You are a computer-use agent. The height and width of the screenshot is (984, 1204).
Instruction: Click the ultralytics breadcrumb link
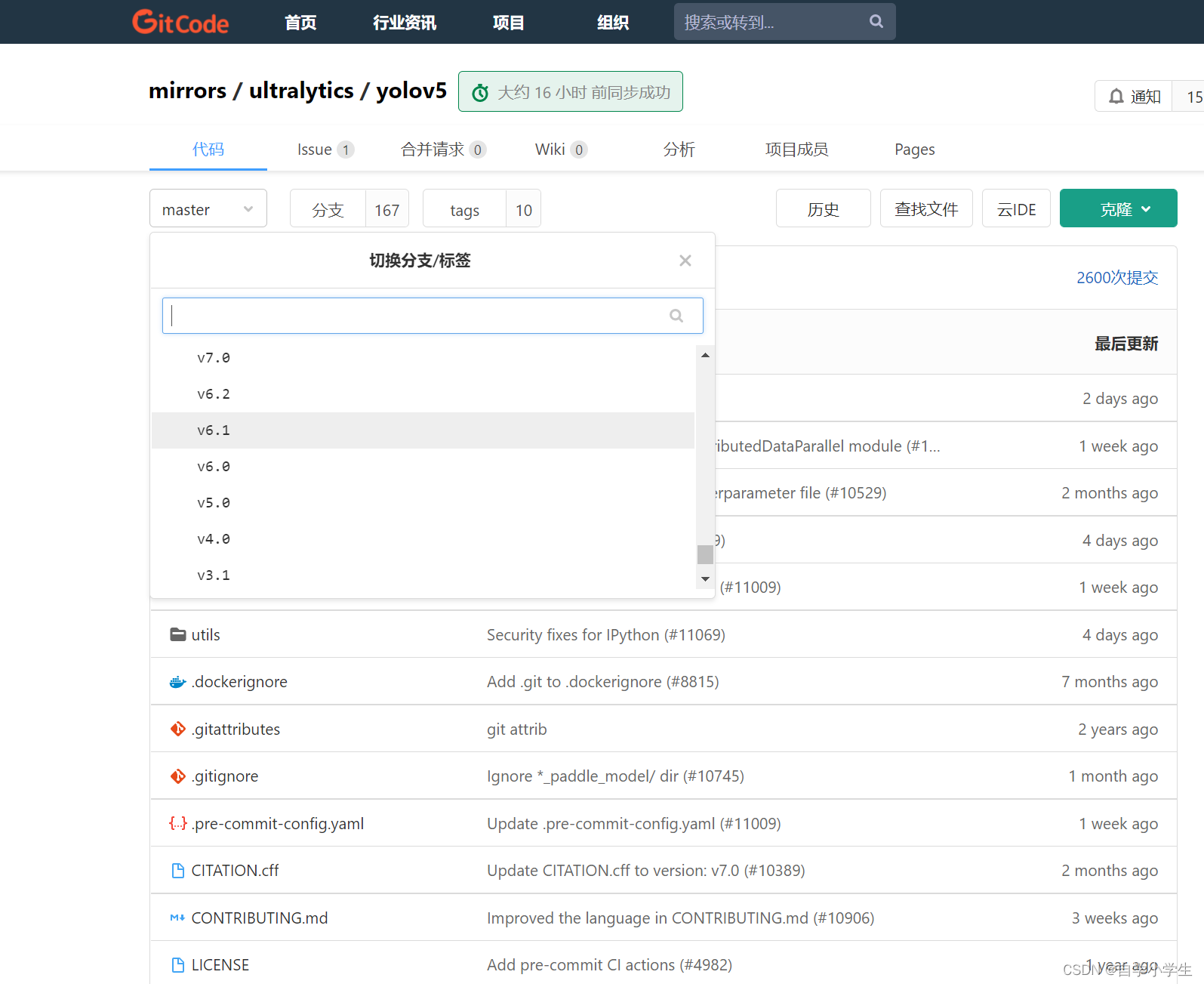coord(301,91)
